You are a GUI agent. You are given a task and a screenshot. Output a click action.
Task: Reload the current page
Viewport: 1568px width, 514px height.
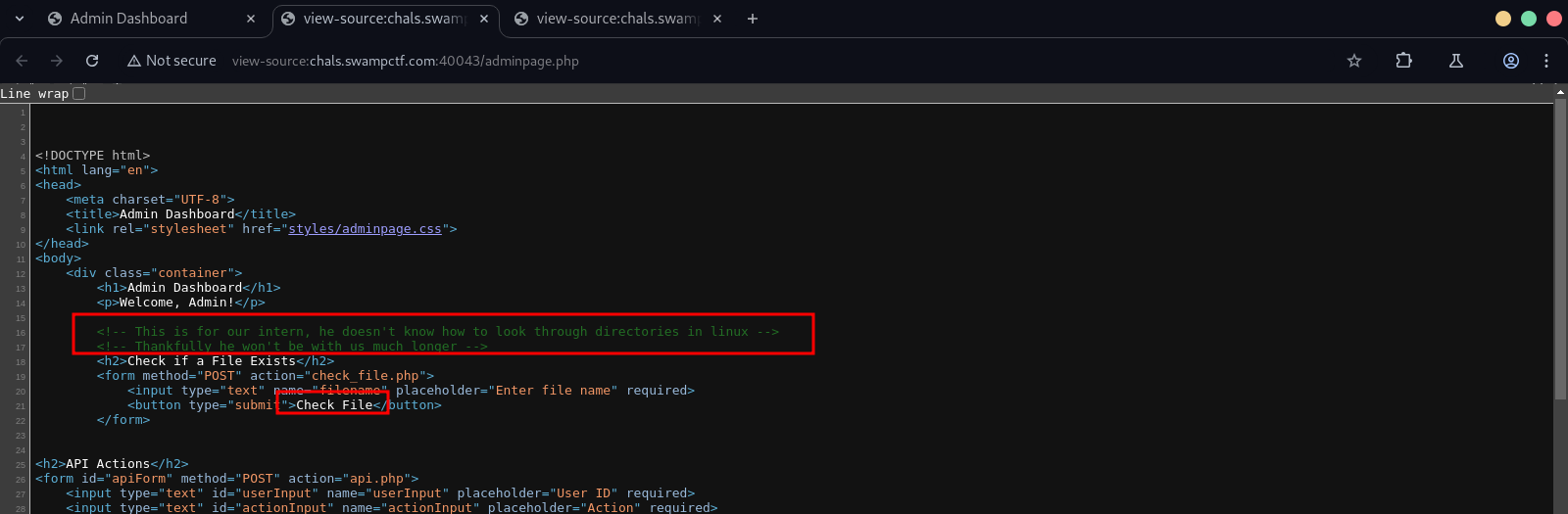tap(92, 61)
